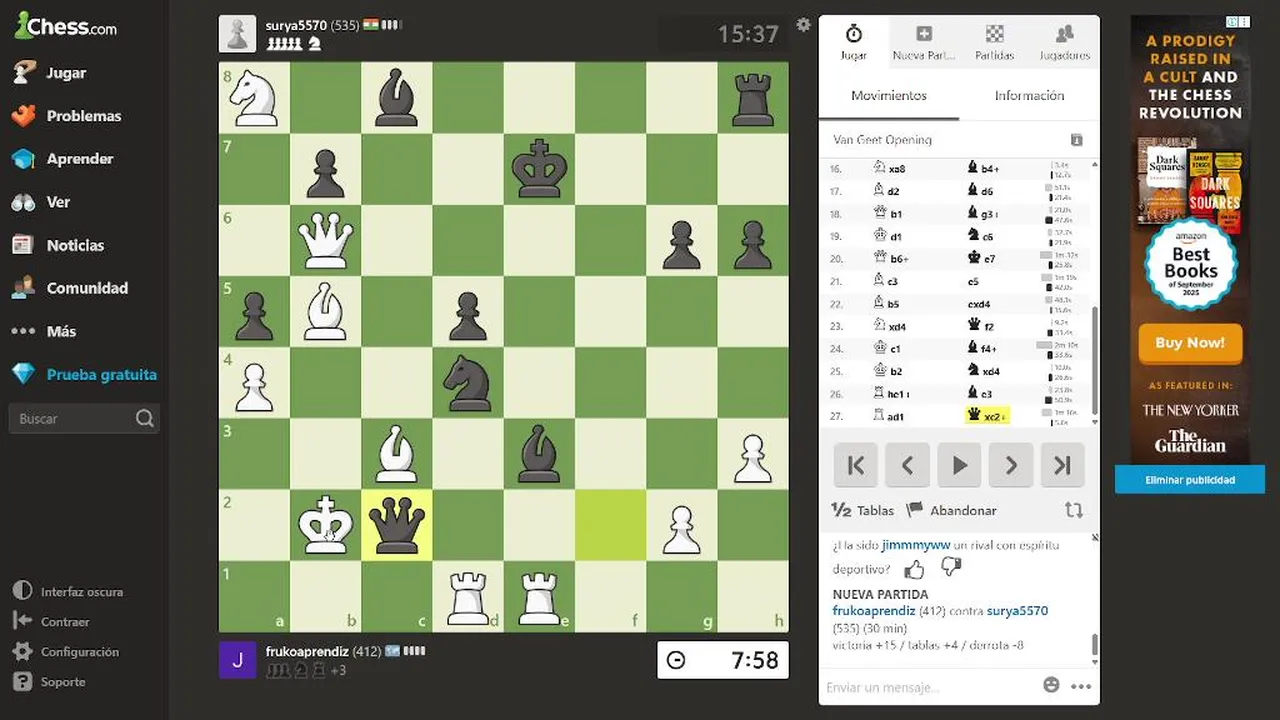Offer a draw with Tablas
The height and width of the screenshot is (720, 1280).
[x=863, y=510]
